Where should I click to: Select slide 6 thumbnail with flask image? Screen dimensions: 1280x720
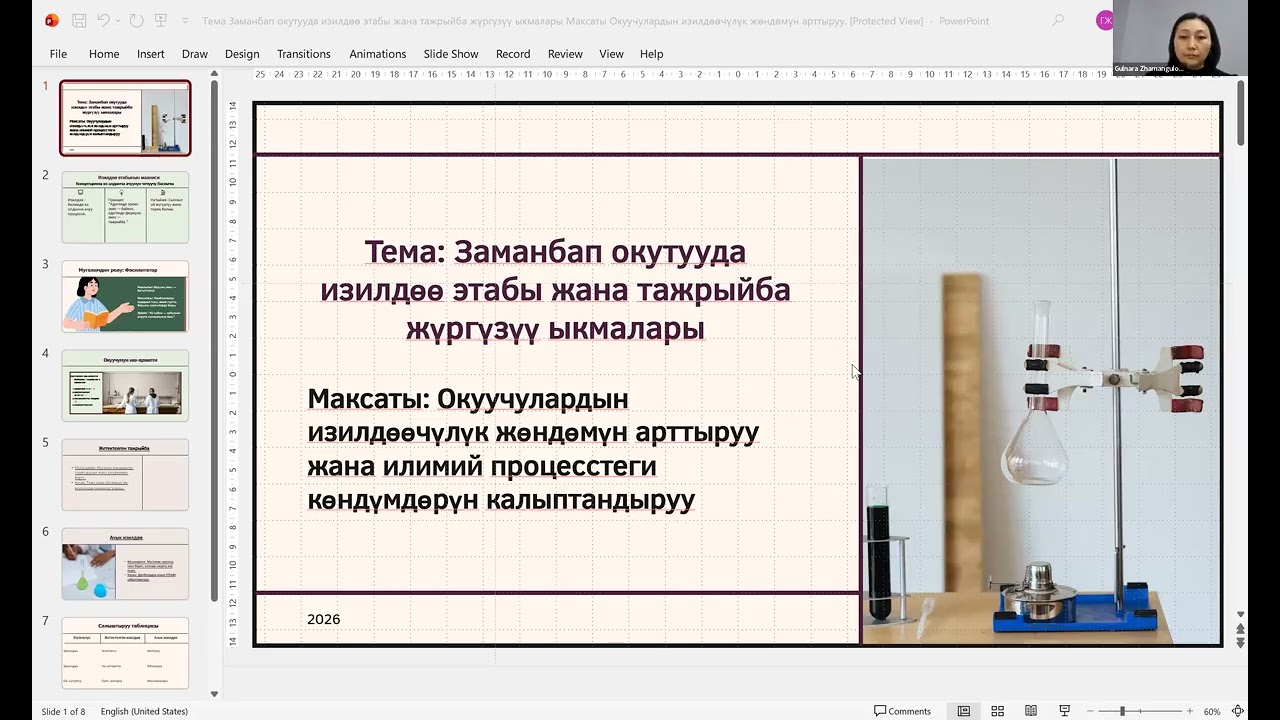click(125, 563)
